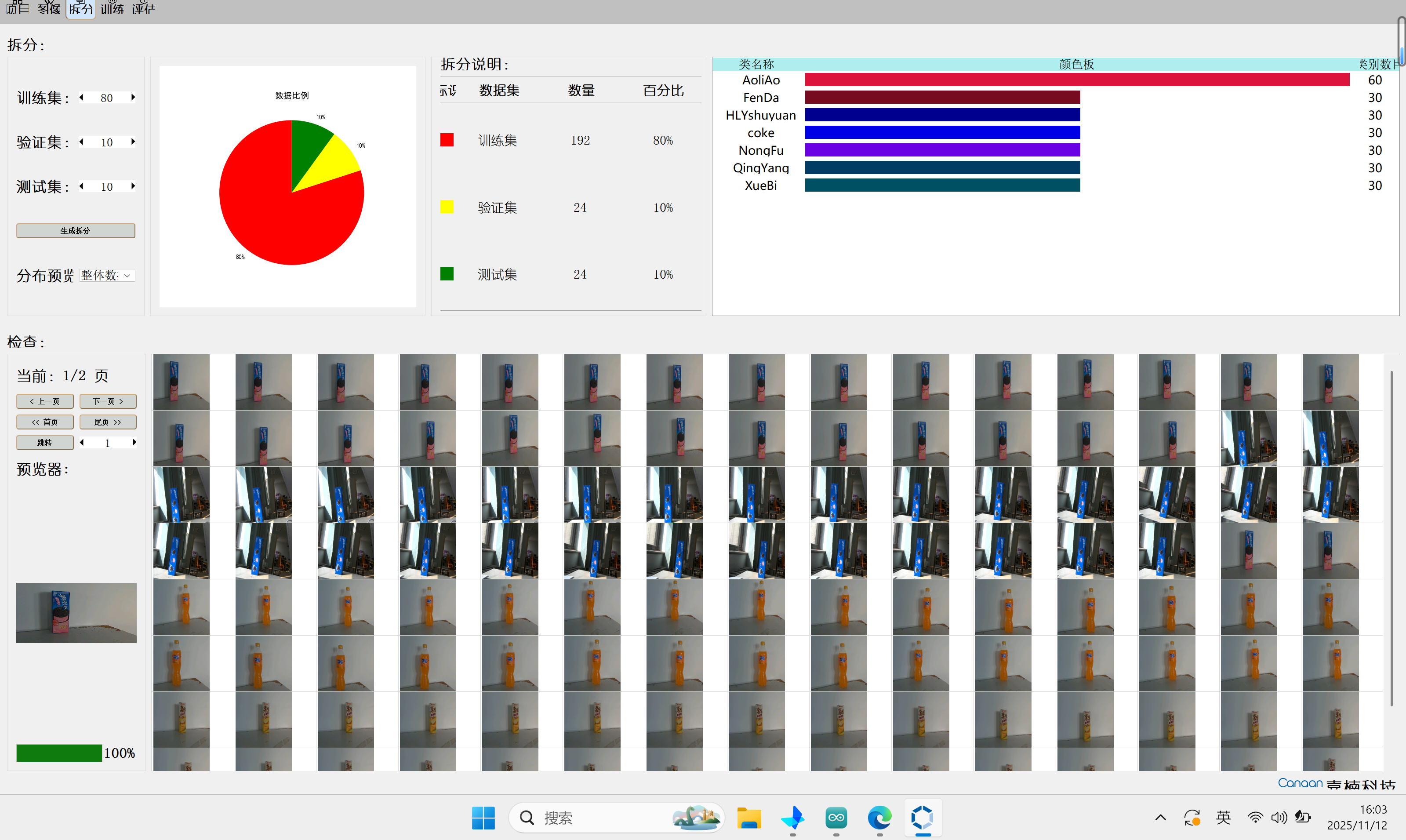The height and width of the screenshot is (840, 1406).
Task: Increase the jump page number arrow
Action: 134,443
